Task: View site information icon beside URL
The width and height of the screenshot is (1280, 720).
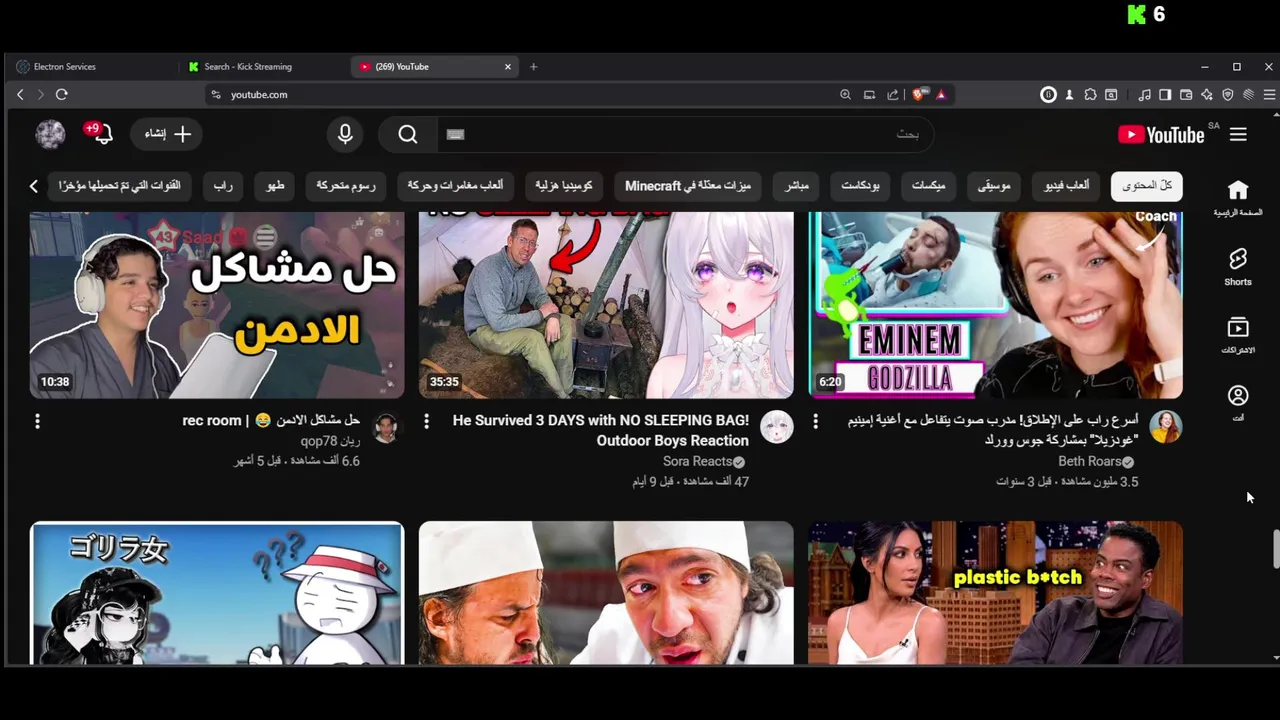Action: tap(215, 95)
